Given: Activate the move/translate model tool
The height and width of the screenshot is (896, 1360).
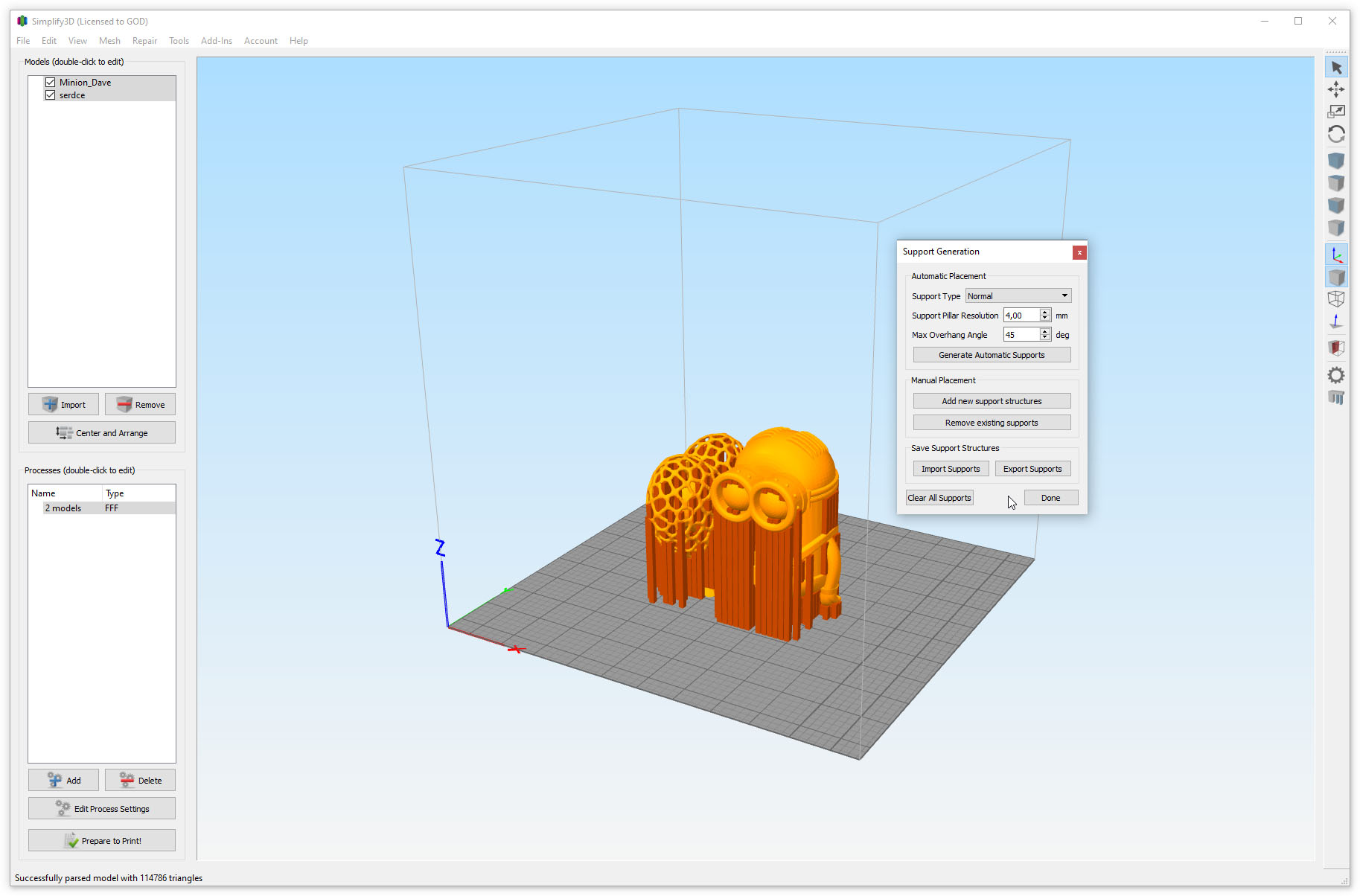Looking at the screenshot, I should tap(1336, 89).
